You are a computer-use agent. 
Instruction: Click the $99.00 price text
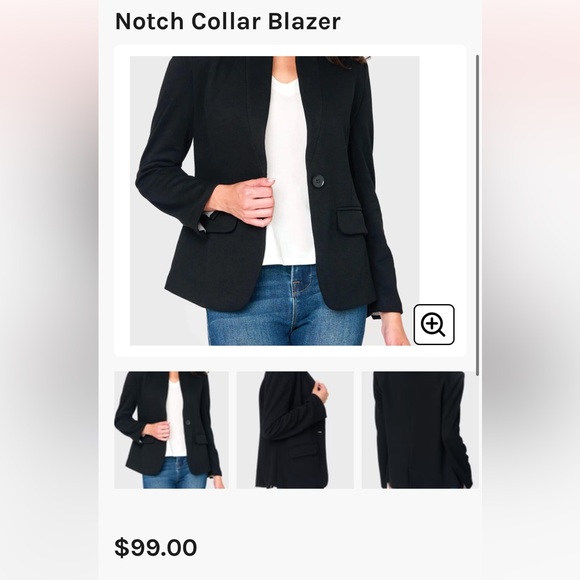pyautogui.click(x=155, y=547)
